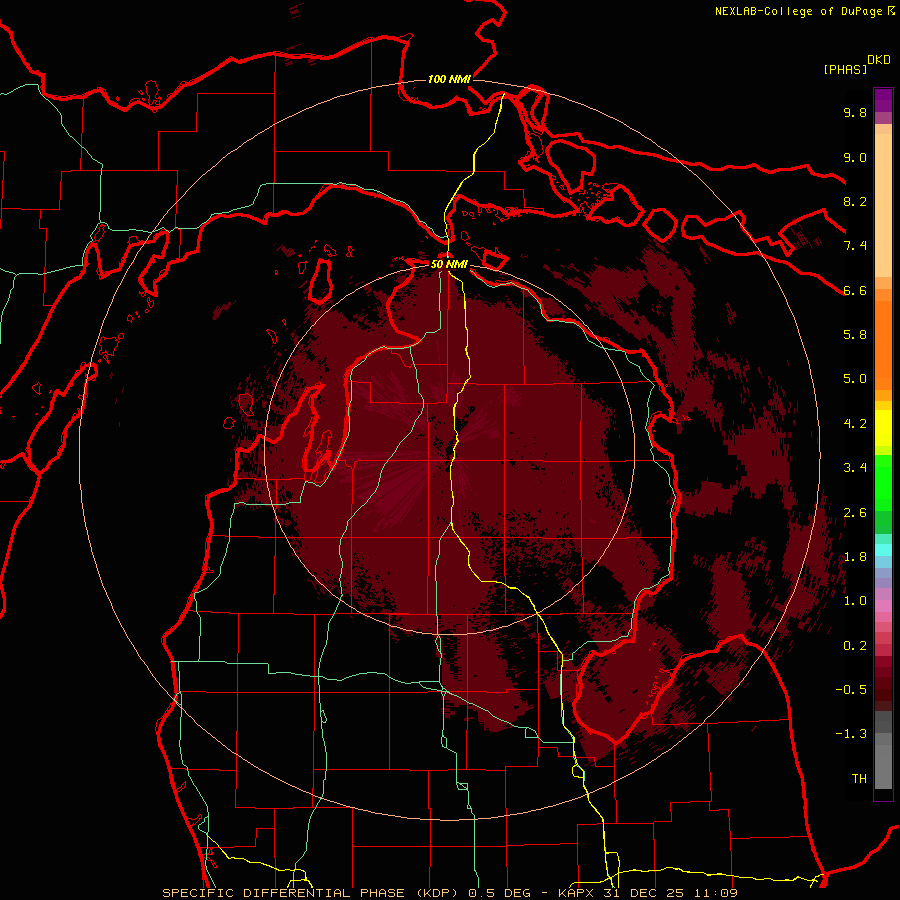
Task: Select the 9.8 scale value
Action: (855, 113)
